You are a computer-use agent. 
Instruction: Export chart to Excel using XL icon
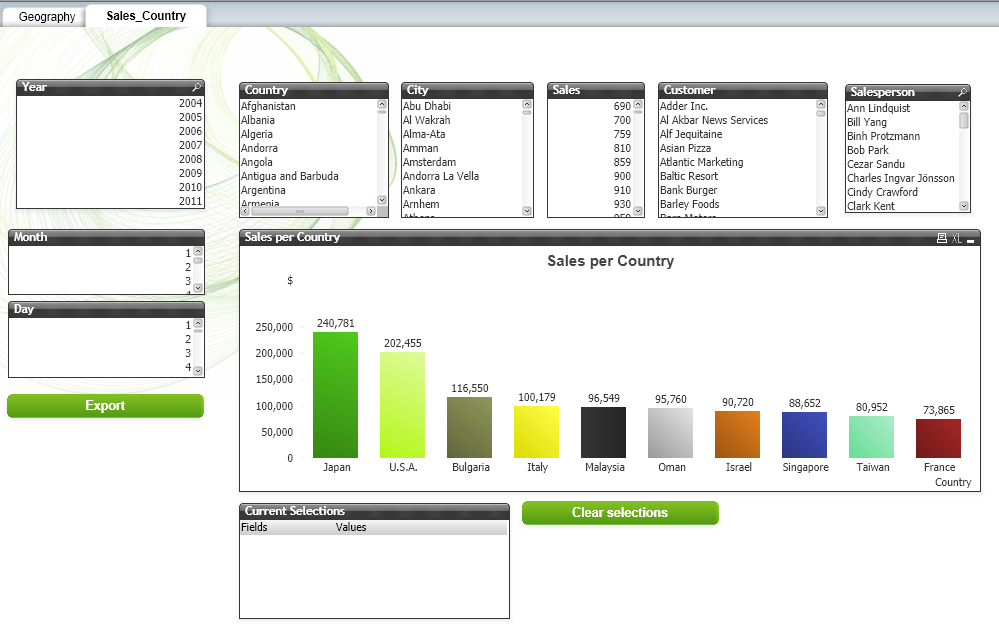[957, 239]
